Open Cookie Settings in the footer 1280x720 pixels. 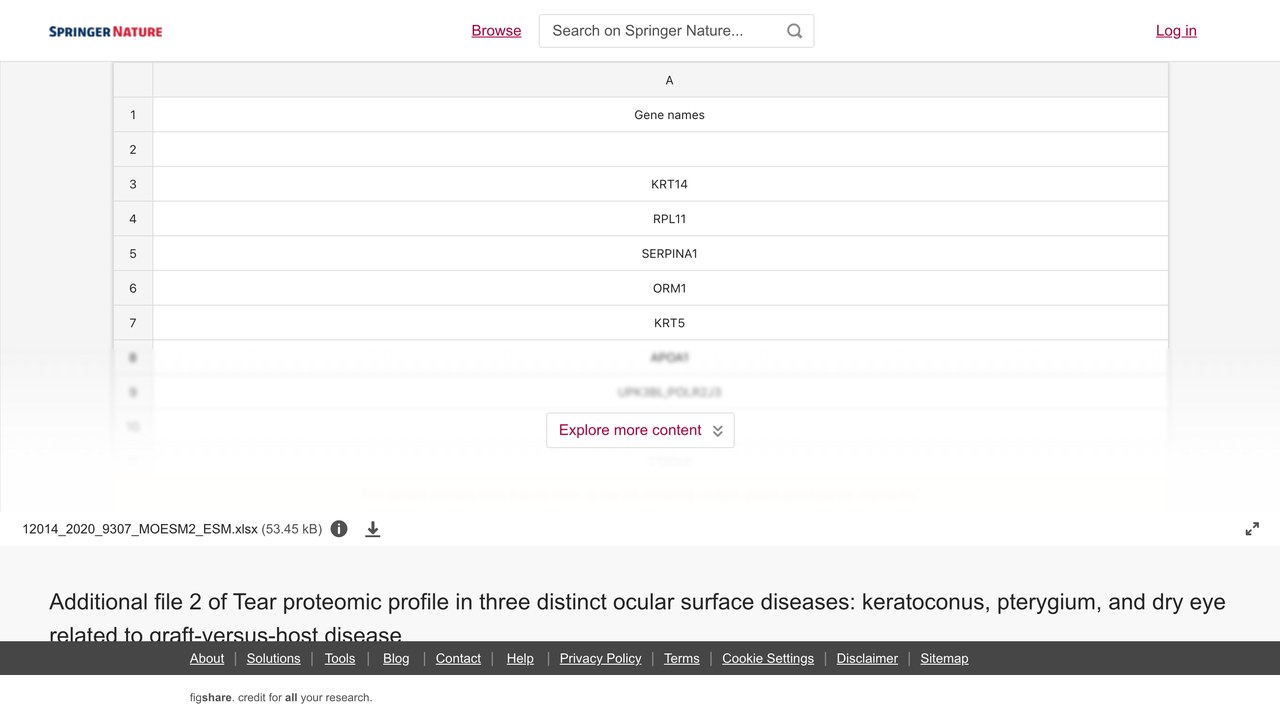(768, 658)
